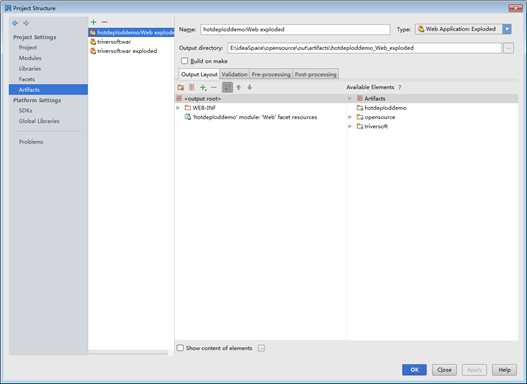527x384 pixels.
Task: Close the Project Structure window
Action: click(515, 7)
